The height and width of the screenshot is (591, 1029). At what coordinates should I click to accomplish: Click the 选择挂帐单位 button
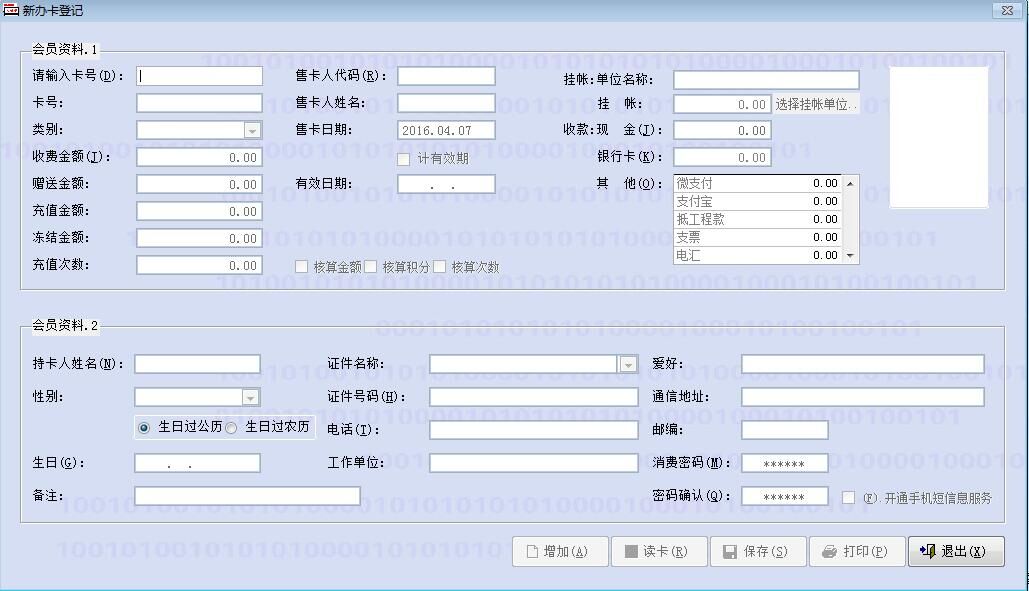pyautogui.click(x=816, y=104)
